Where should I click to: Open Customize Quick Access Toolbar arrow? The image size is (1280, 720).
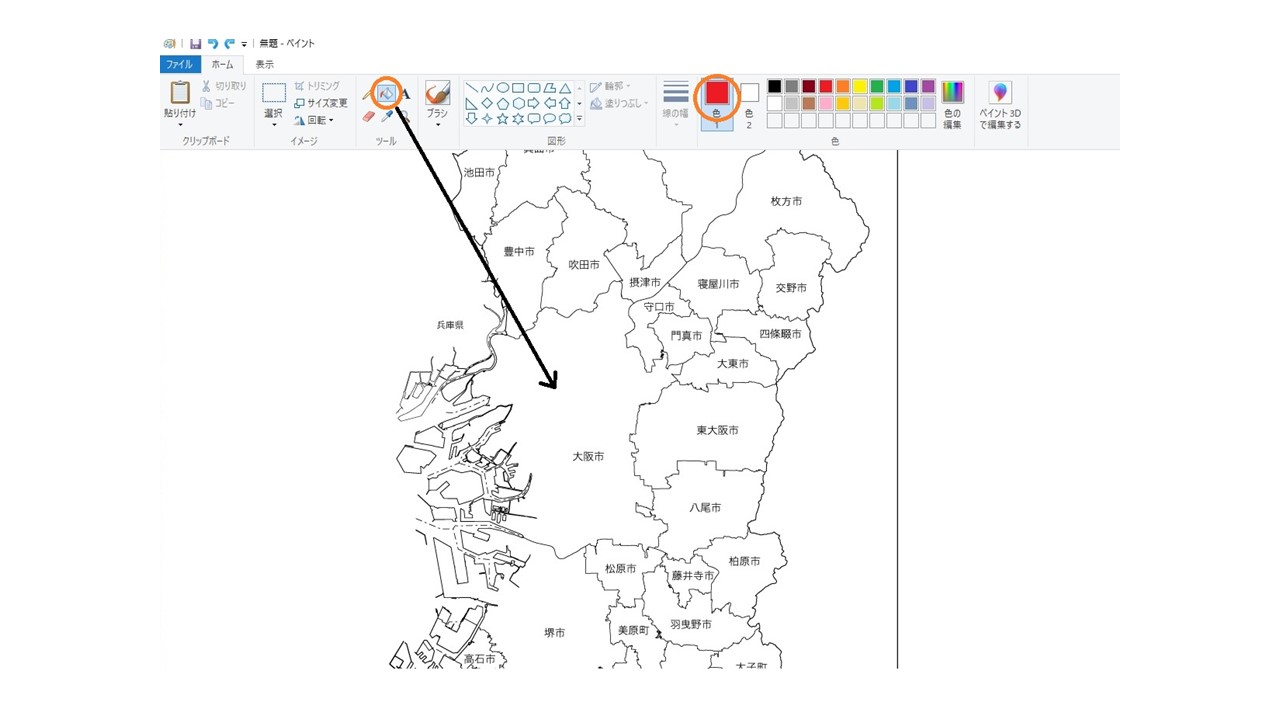[244, 44]
